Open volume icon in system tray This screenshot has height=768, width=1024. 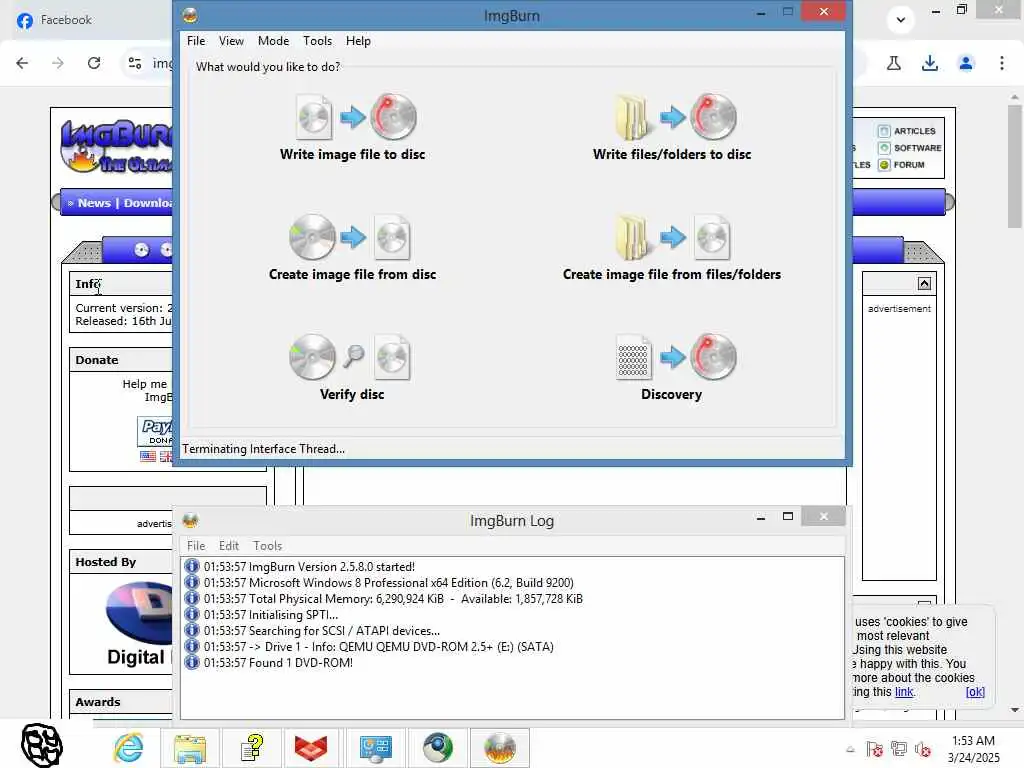coord(923,749)
